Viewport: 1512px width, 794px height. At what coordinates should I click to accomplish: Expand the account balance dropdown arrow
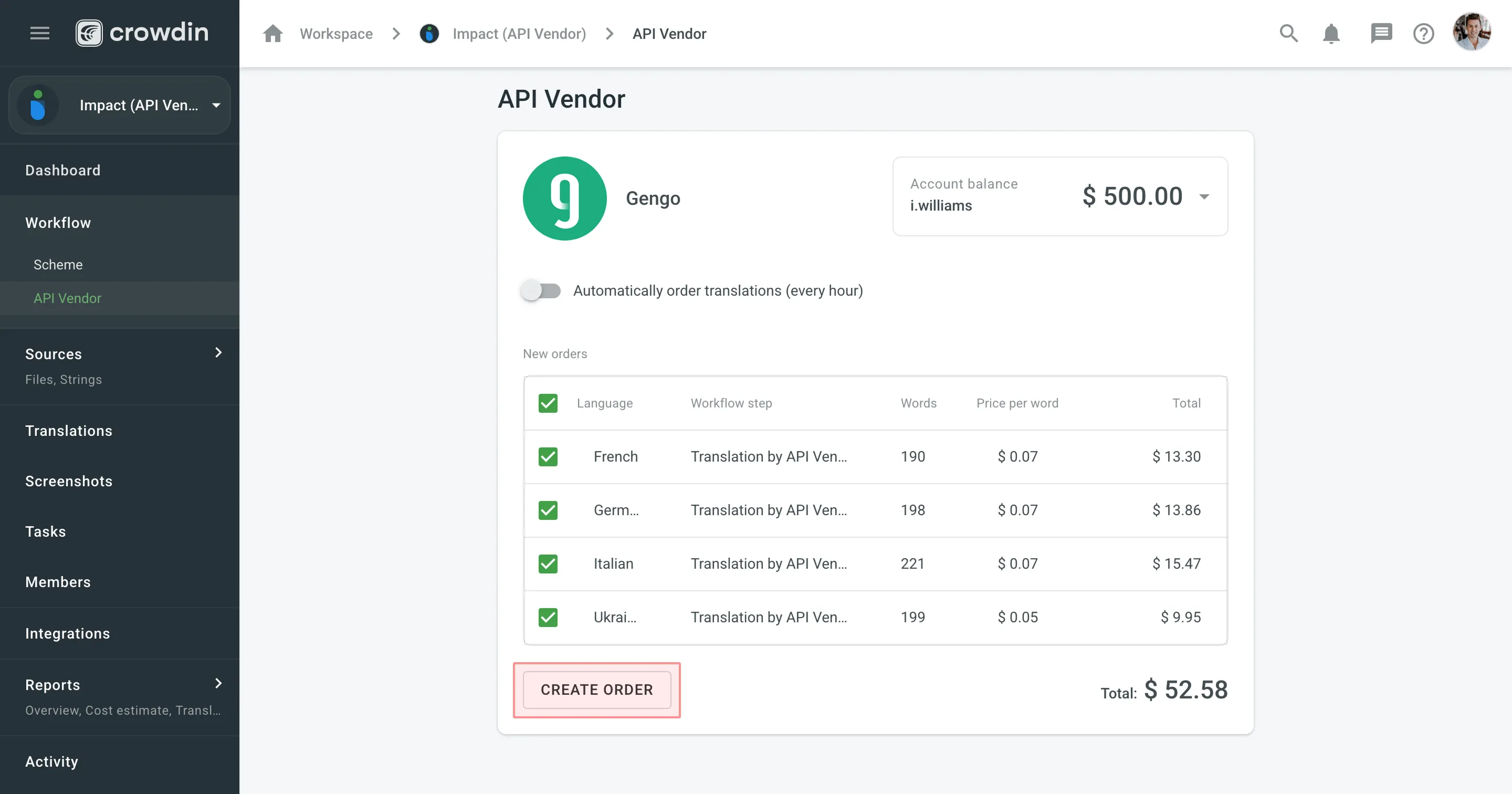(1204, 197)
